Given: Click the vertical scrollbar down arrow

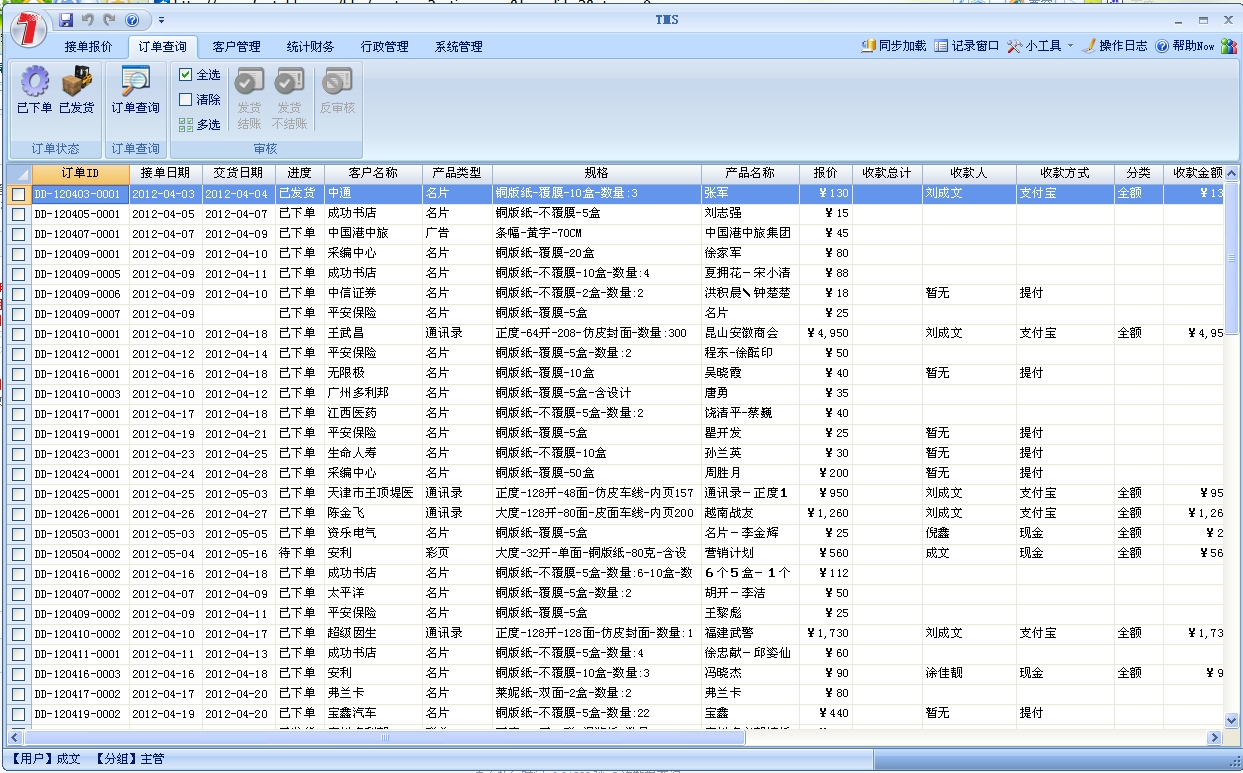Looking at the screenshot, I should tap(1231, 720).
